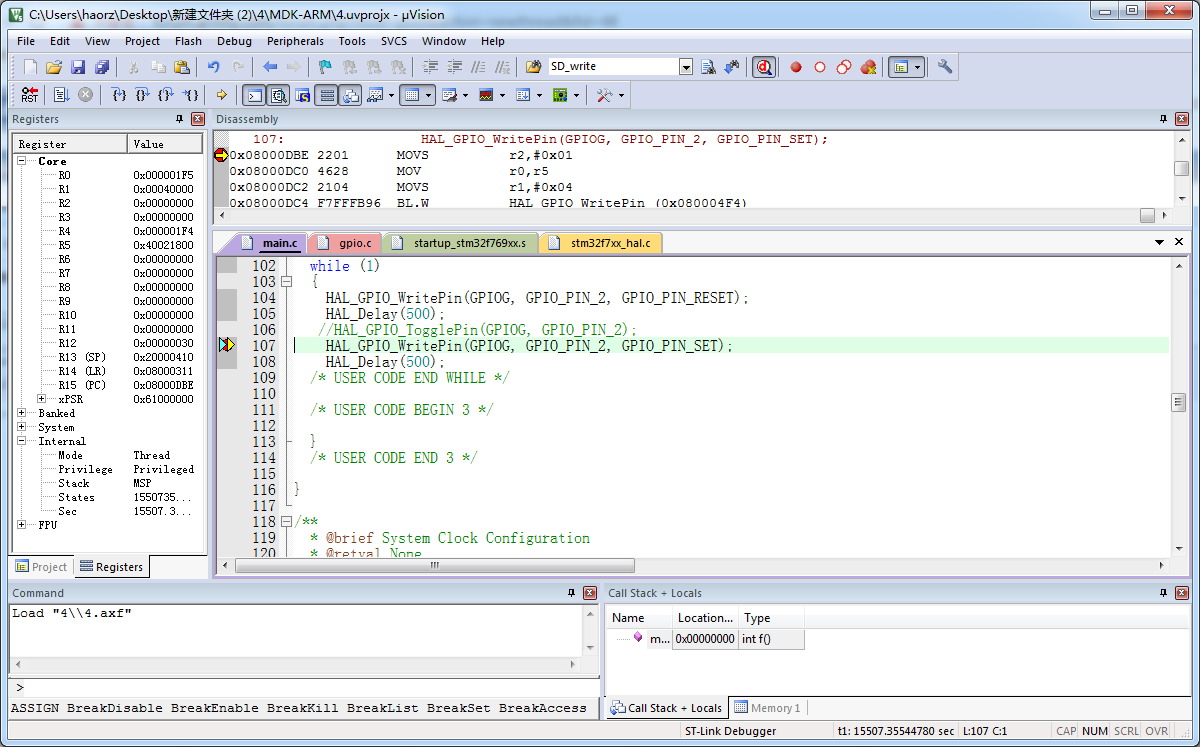Click Run to Cursor Line icon
The image size is (1200, 747).
[191, 95]
